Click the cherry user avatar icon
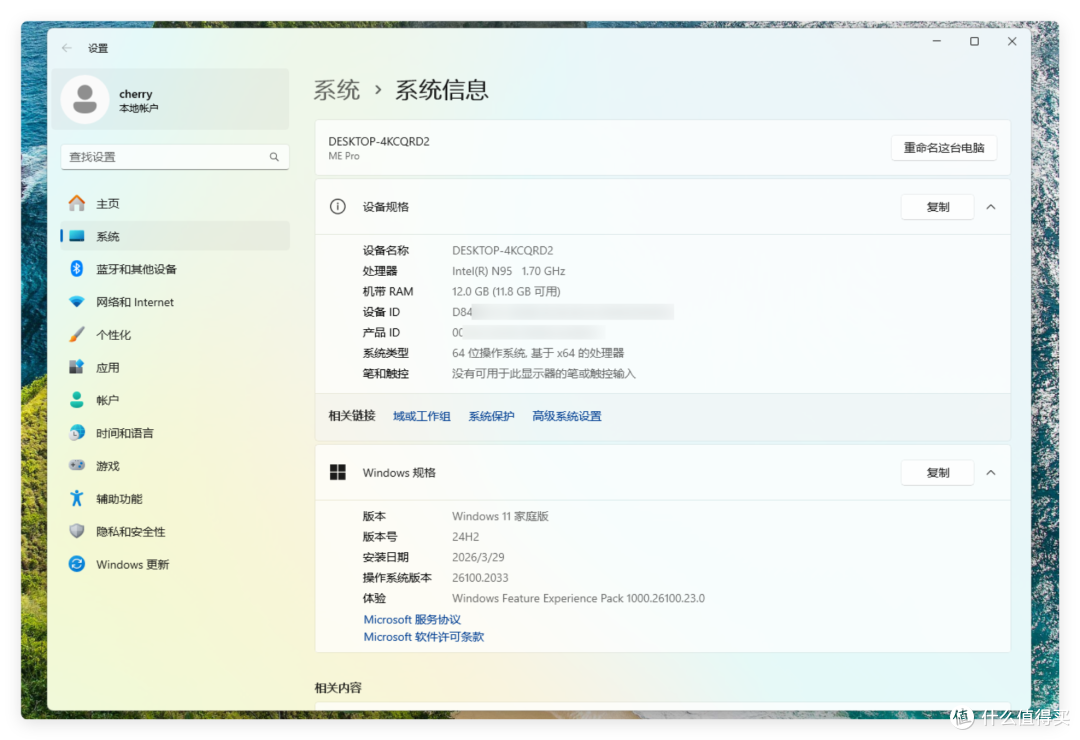Screen dimensions: 1080x740 pyautogui.click(x=85, y=100)
